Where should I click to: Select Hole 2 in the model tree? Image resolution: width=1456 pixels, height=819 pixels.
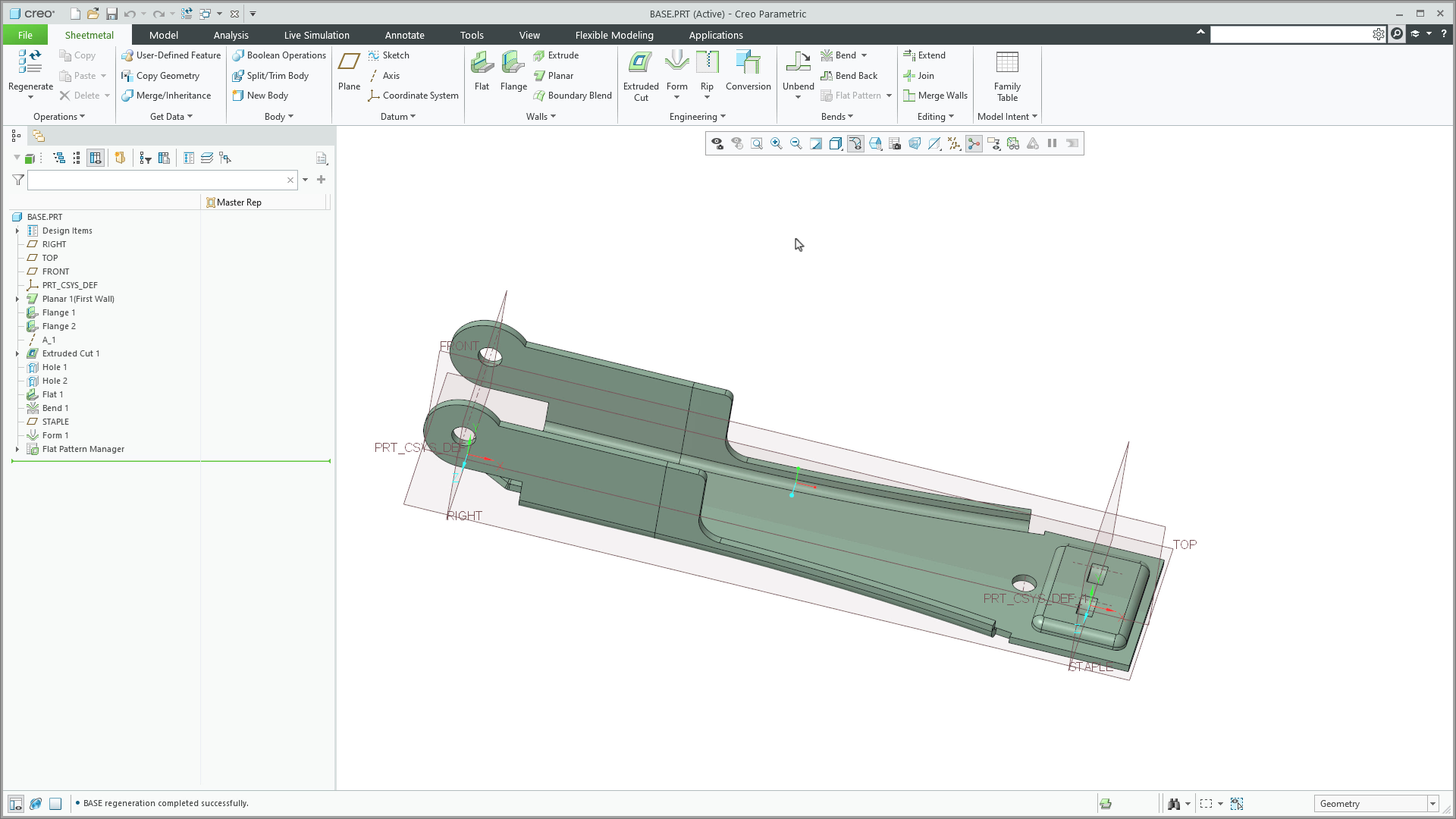[55, 381]
